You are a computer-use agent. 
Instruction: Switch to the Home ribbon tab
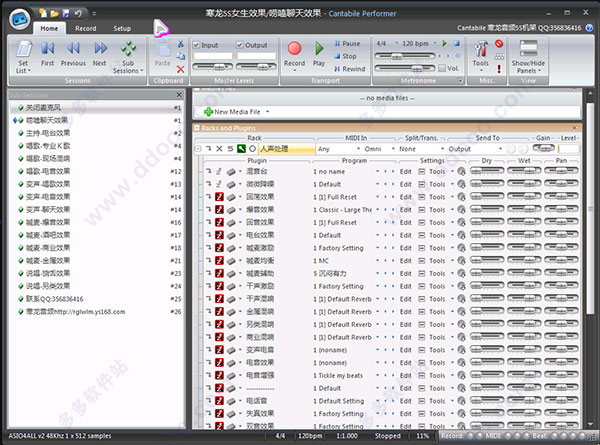(49, 28)
